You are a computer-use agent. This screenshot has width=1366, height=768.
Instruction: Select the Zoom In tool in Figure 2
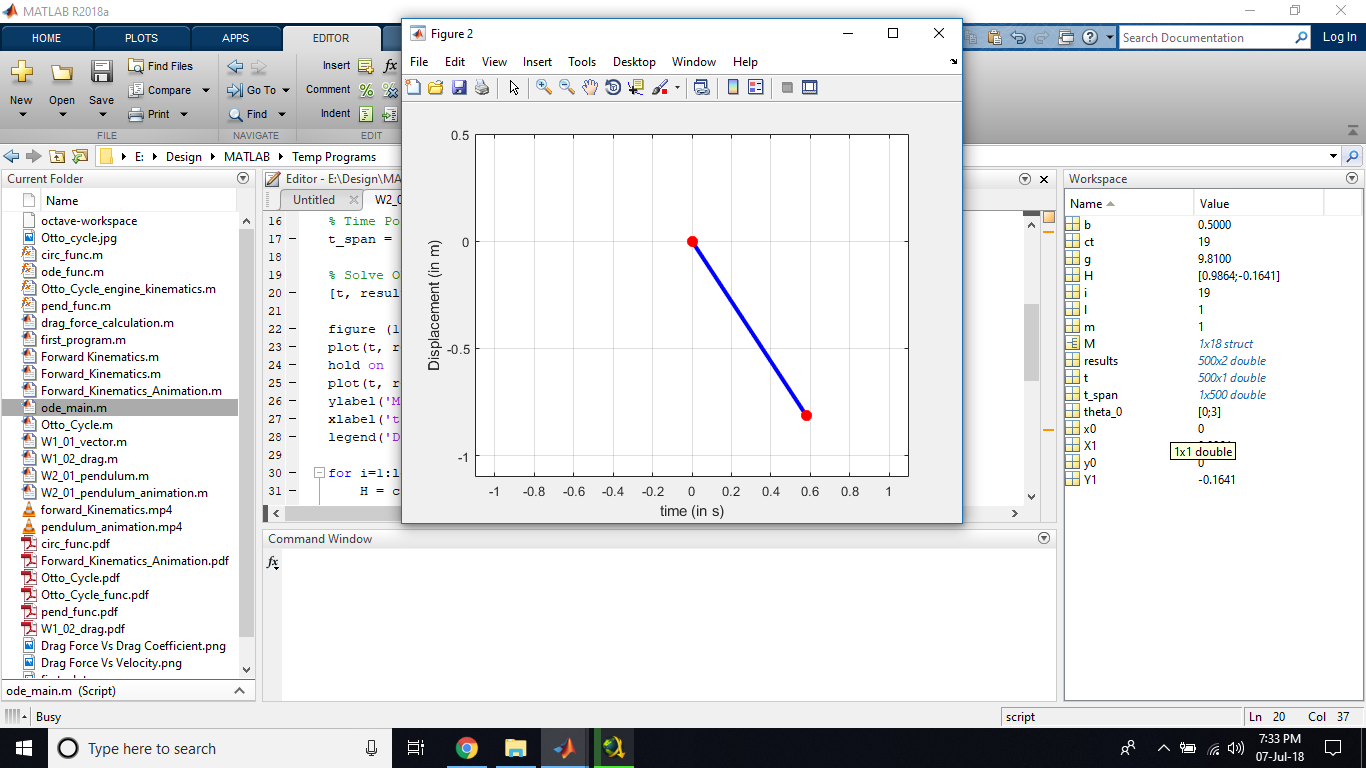point(545,87)
